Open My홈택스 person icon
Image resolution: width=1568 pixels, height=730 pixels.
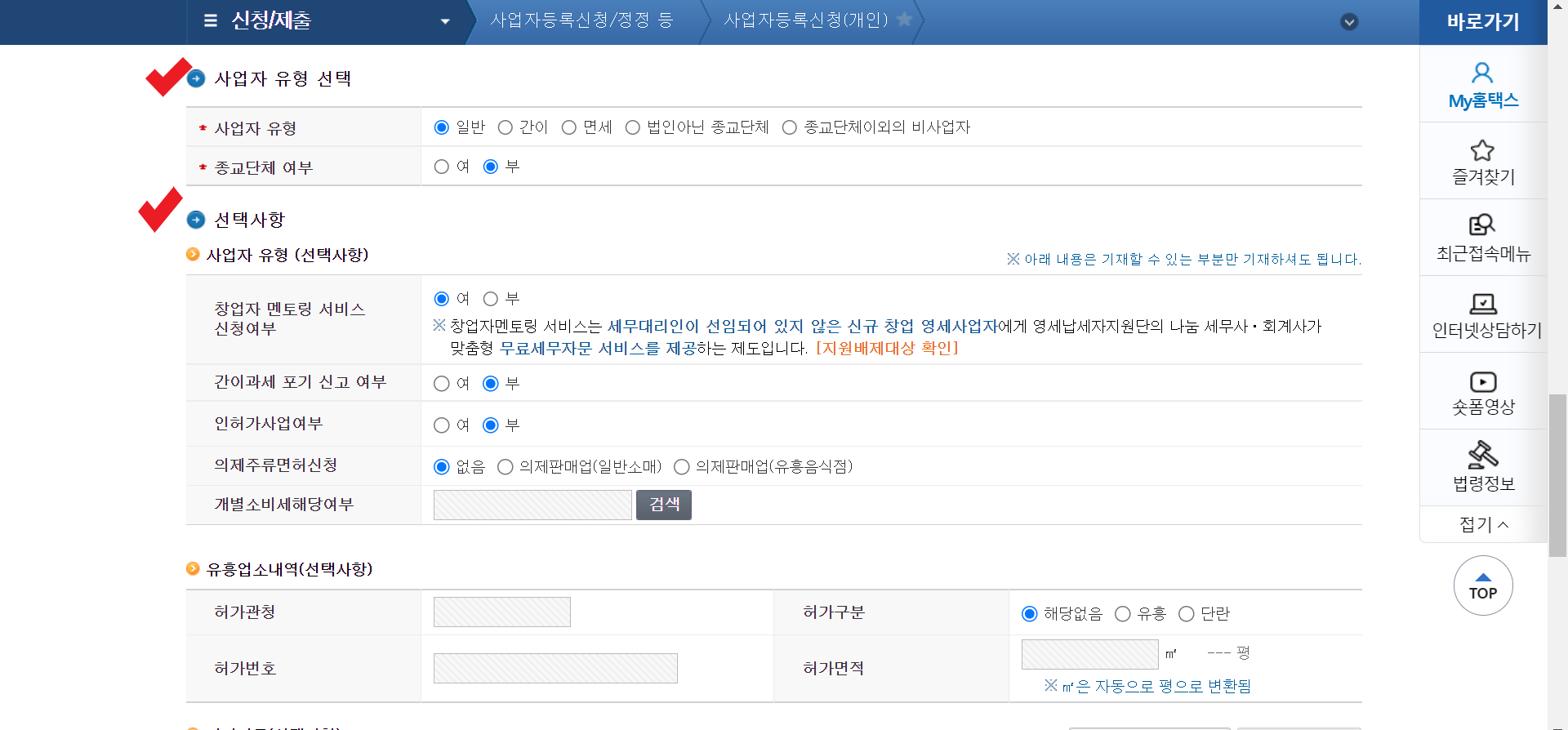[1482, 73]
